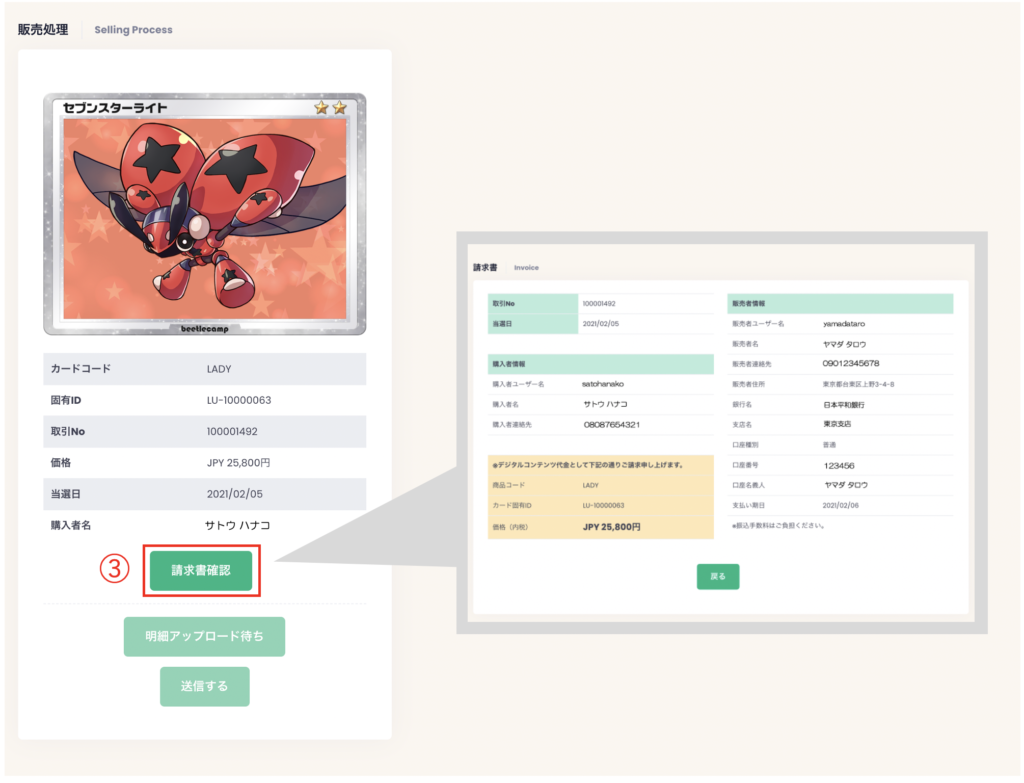Screen dimensions: 1024x783
Task: Select the 口座番号 label
Action: 745,465
